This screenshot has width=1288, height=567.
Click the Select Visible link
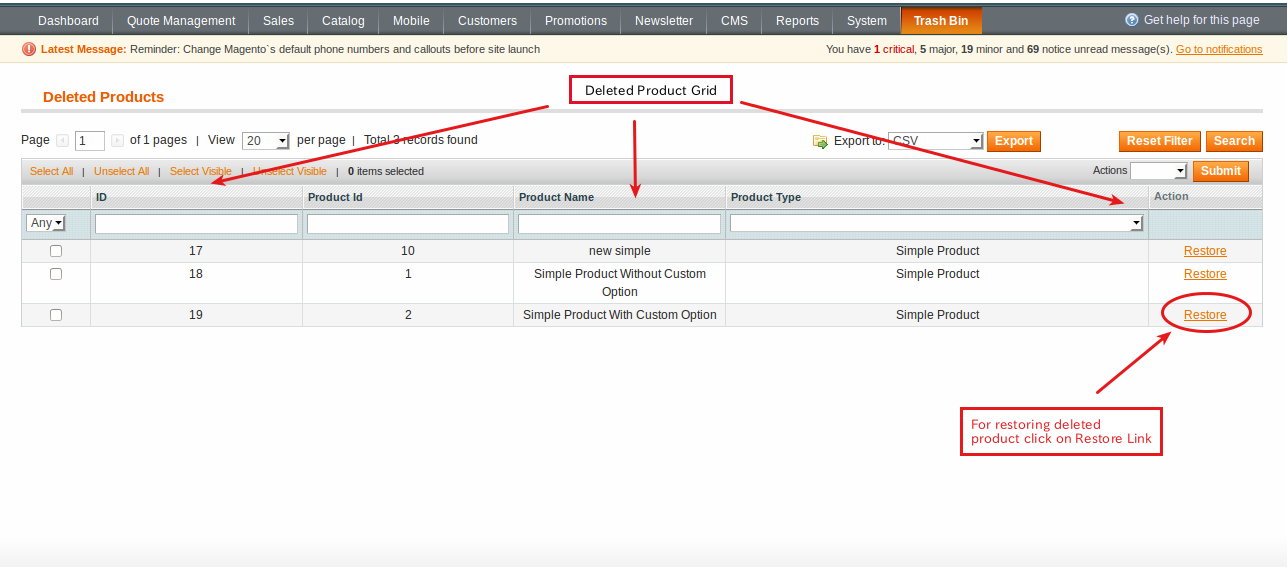(201, 171)
